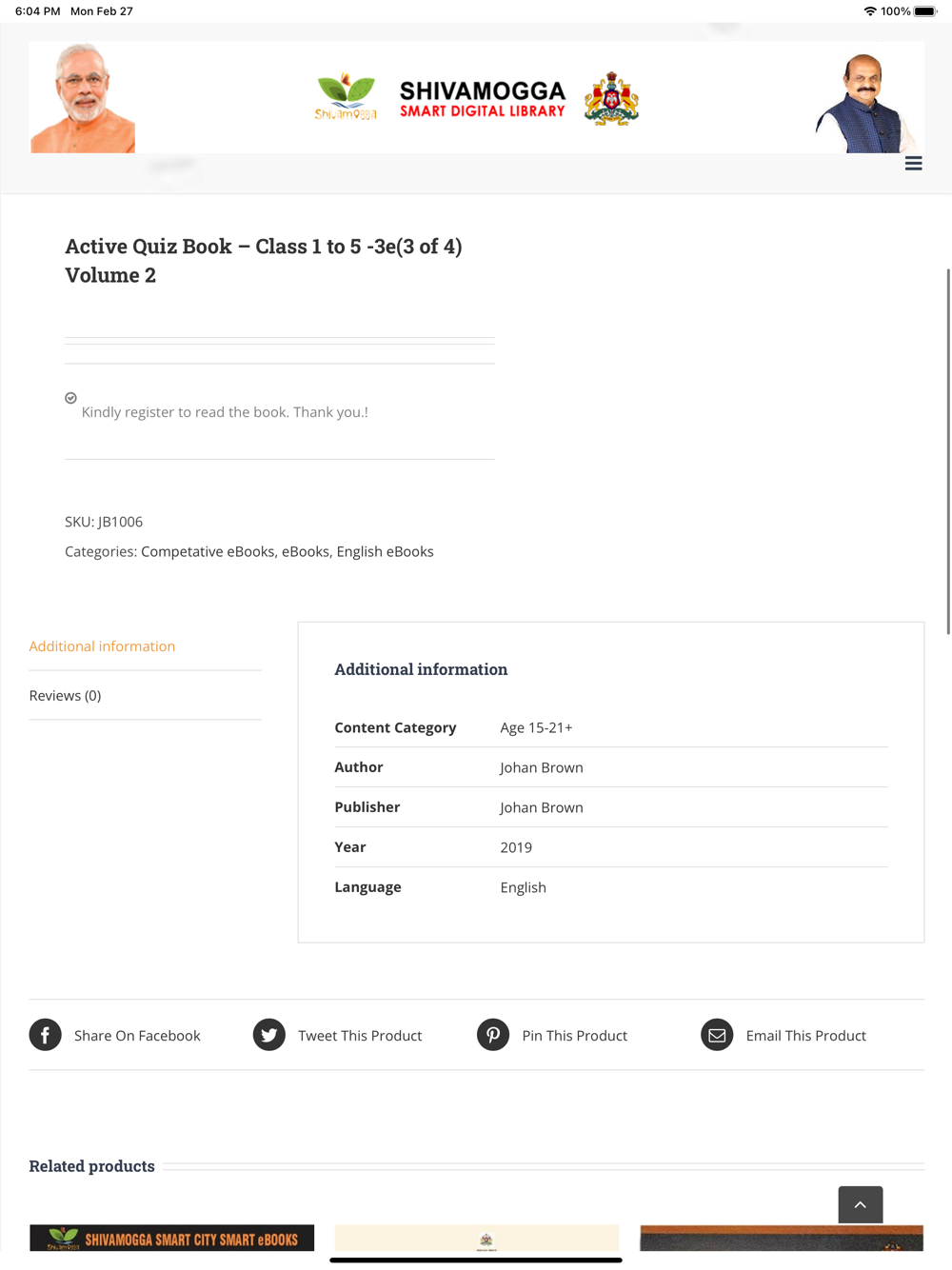The height and width of the screenshot is (1270, 952).
Task: Select Email This Product link
Action: [x=805, y=1036]
